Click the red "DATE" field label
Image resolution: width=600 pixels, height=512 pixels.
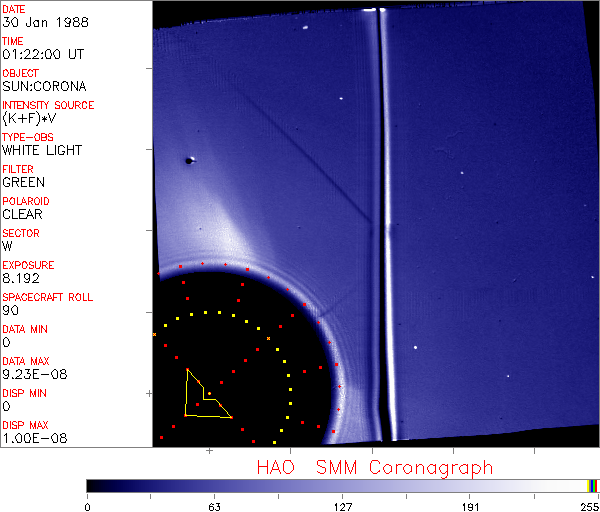tap(14, 9)
